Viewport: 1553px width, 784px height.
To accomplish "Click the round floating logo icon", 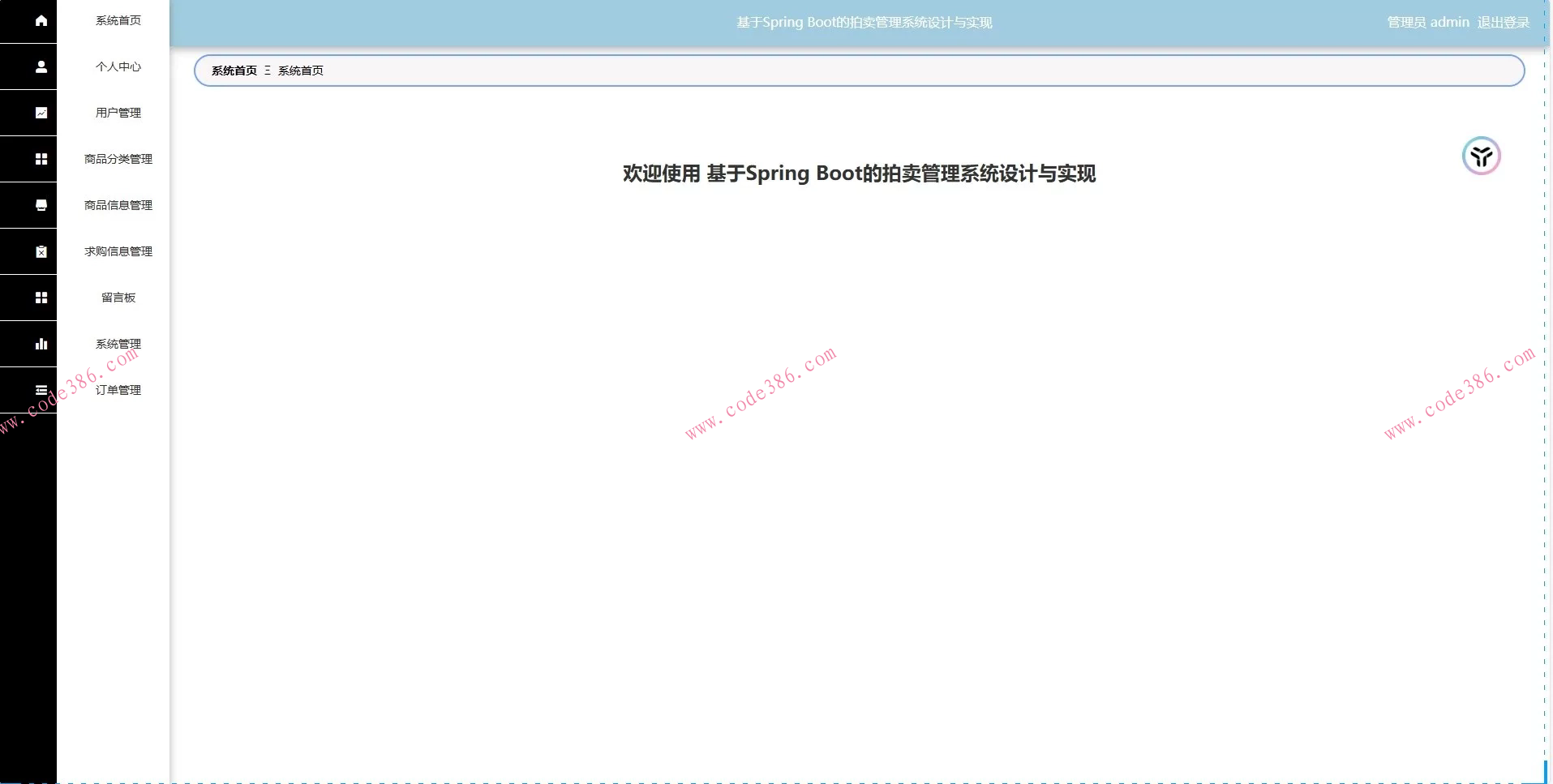I will pyautogui.click(x=1481, y=156).
